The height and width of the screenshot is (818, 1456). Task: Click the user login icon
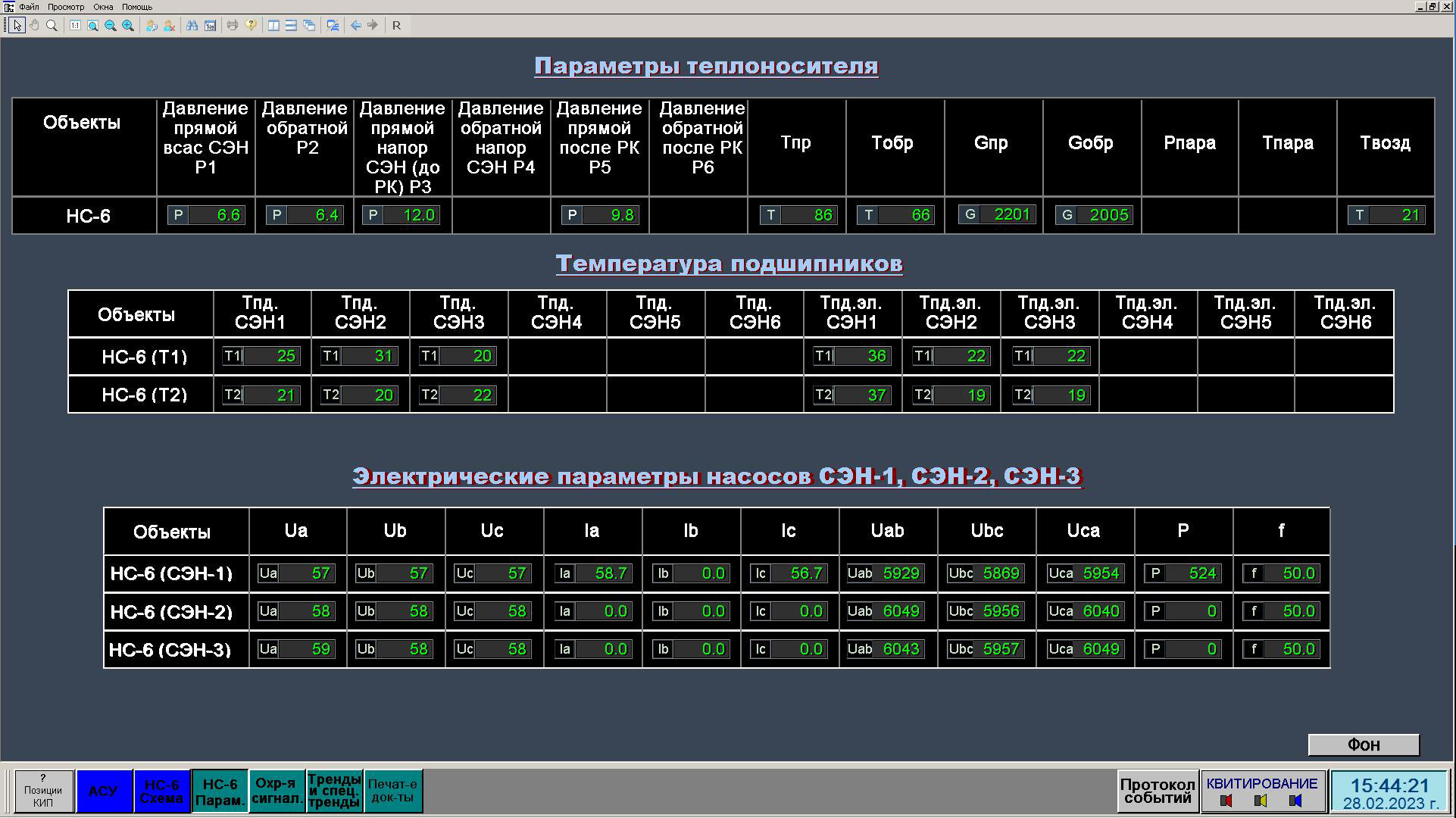coord(152,26)
